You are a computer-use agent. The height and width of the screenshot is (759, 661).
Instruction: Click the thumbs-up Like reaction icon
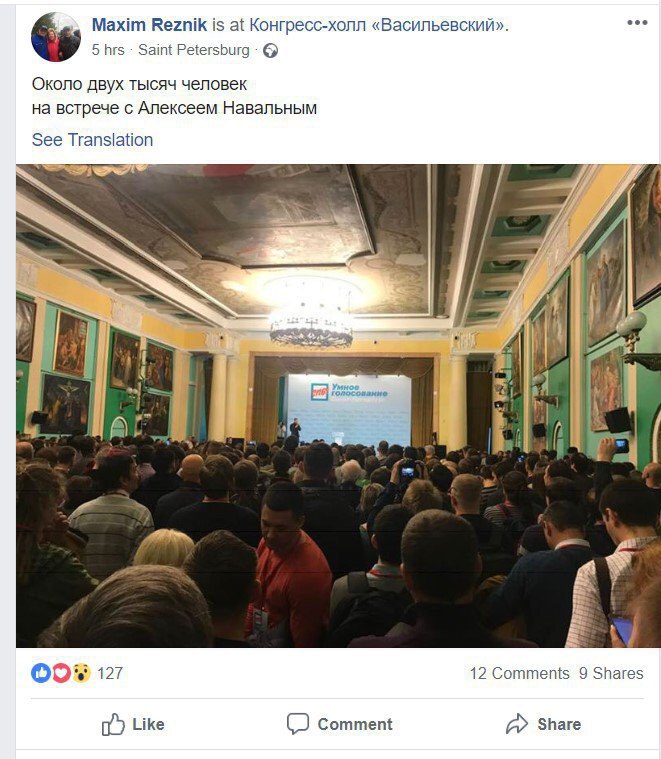[x=41, y=673]
